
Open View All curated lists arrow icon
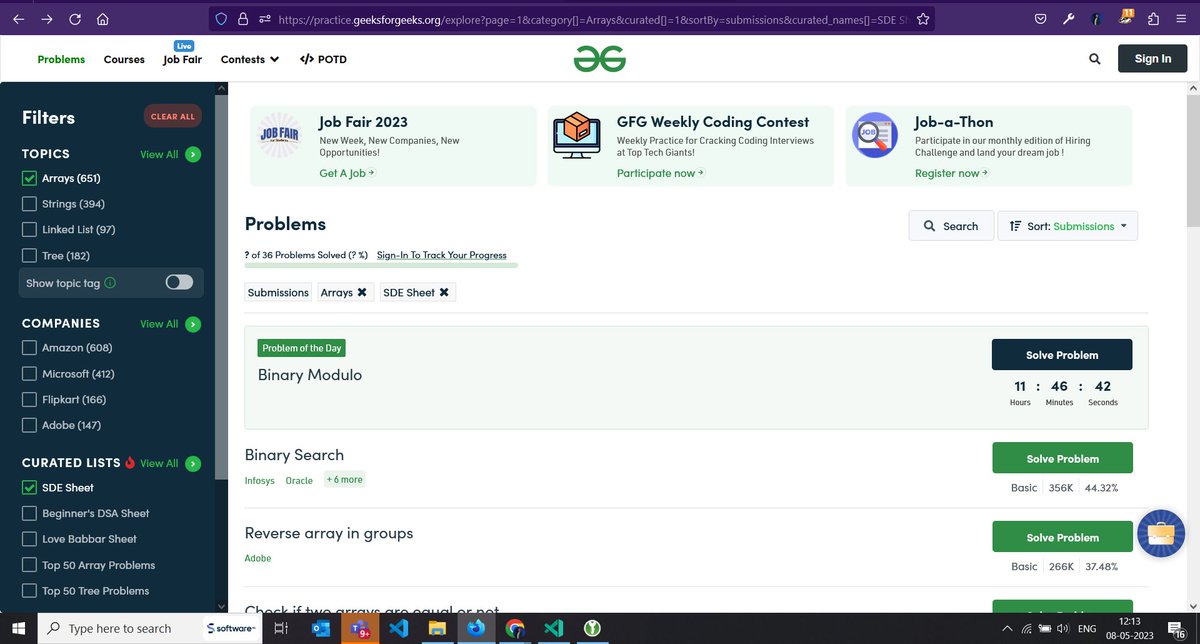click(193, 463)
